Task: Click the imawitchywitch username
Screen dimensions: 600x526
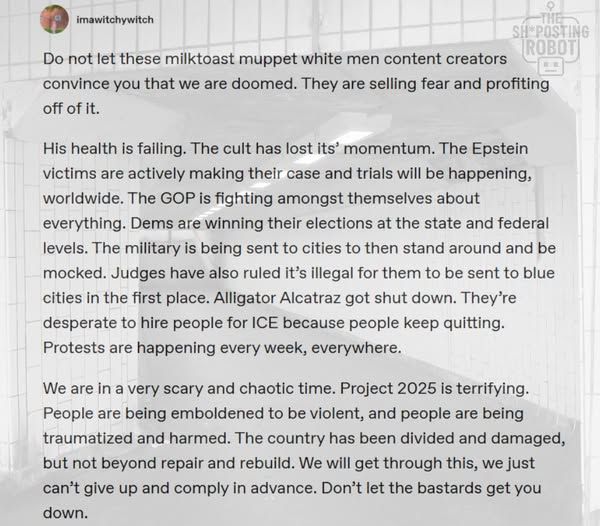Action: (115, 20)
